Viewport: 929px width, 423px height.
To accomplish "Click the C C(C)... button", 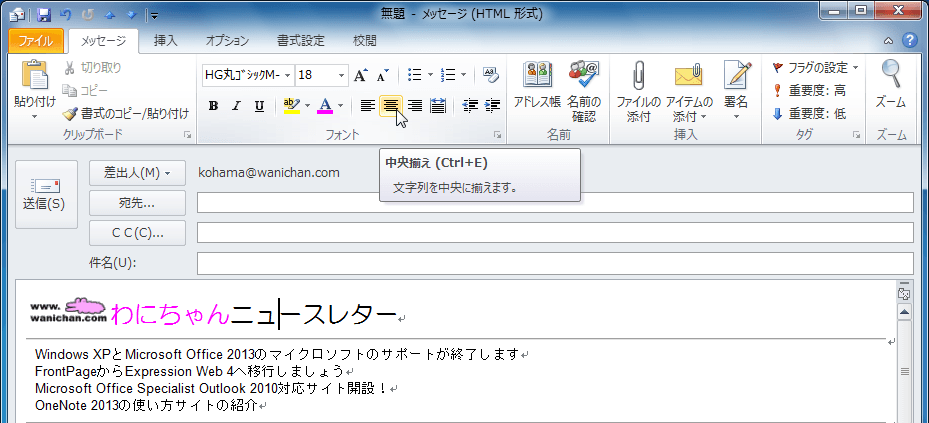I will tap(137, 233).
